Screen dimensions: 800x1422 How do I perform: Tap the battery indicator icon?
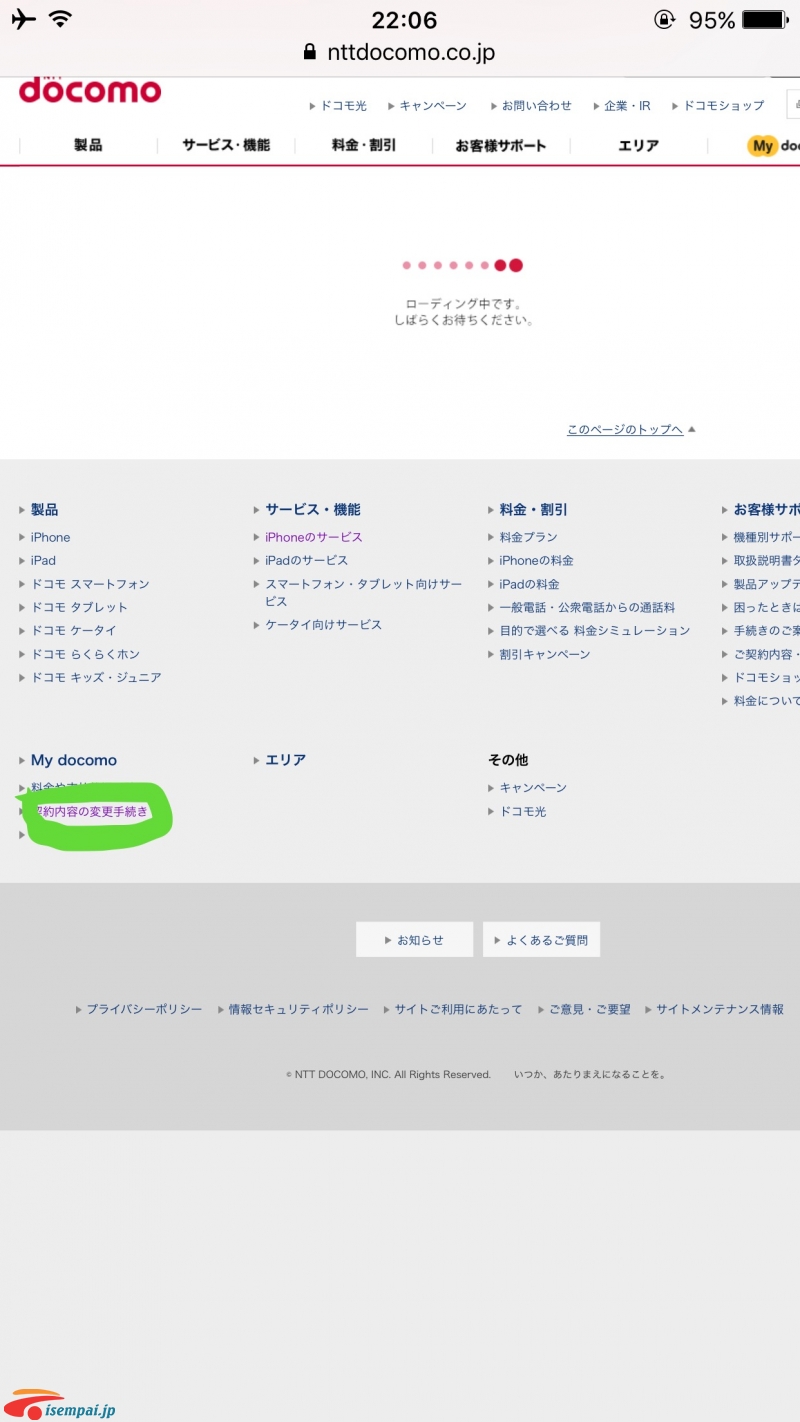[766, 19]
